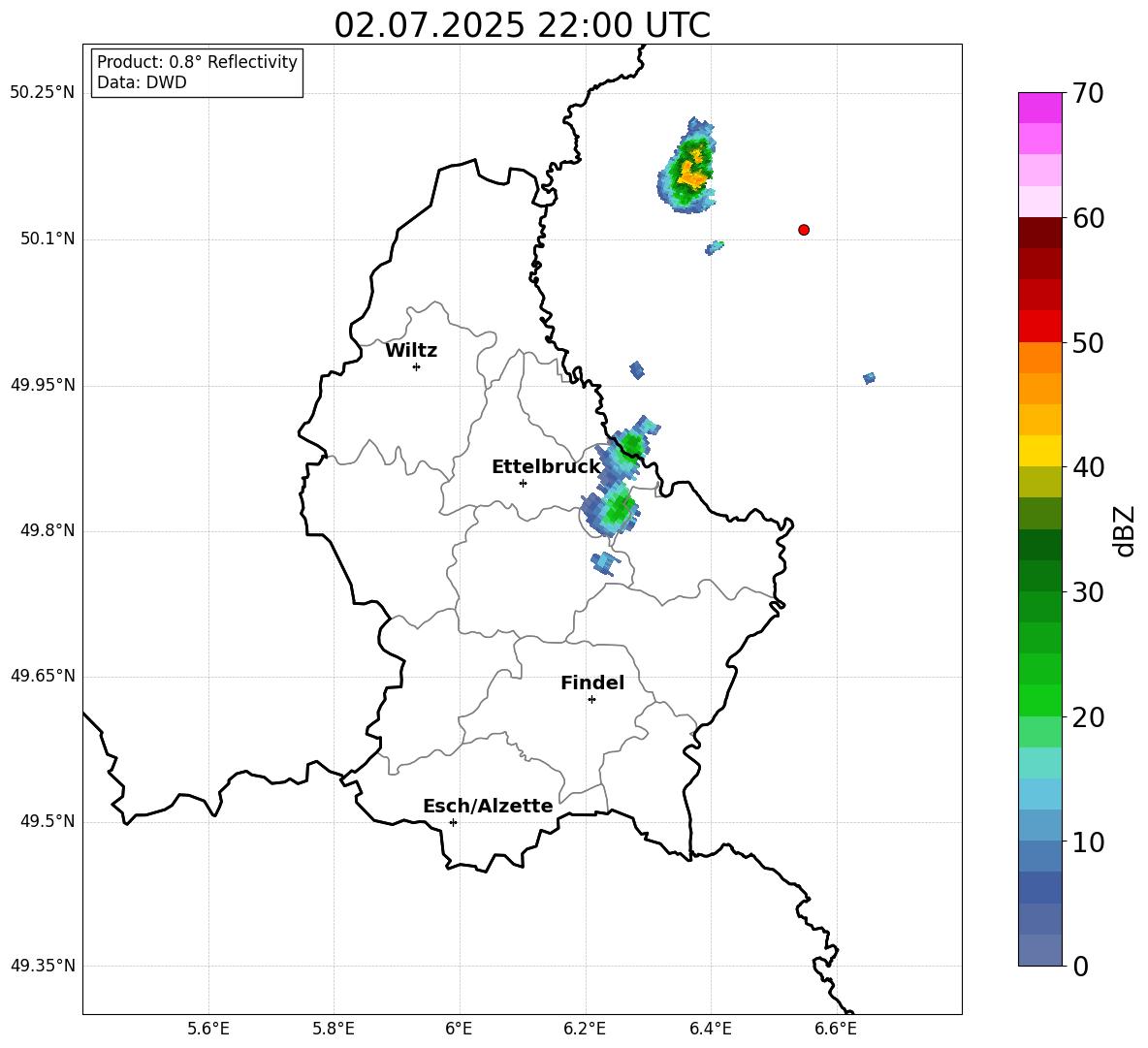Screen dimensions: 1148x1048
Task: Click the plot title 02.07.2025 22:00 UTC
Action: pyautogui.click(x=522, y=25)
